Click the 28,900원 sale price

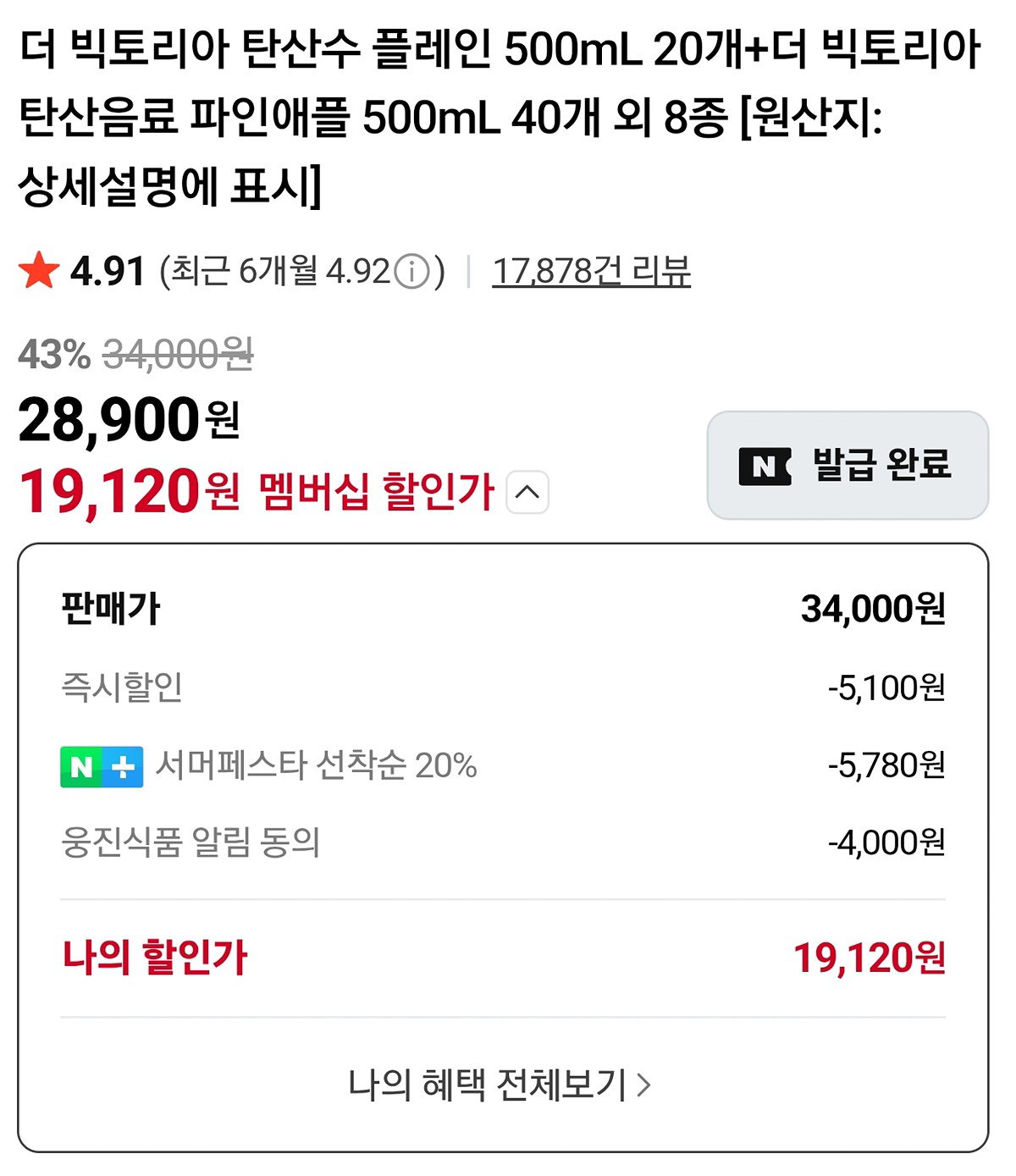click(x=130, y=421)
